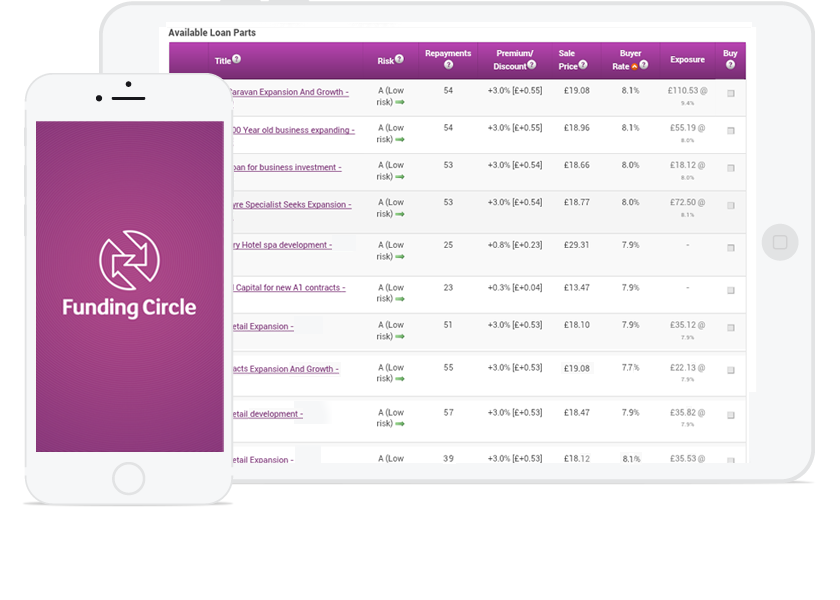840x600 pixels.
Task: Click the Repayments column help icon
Action: 448,65
